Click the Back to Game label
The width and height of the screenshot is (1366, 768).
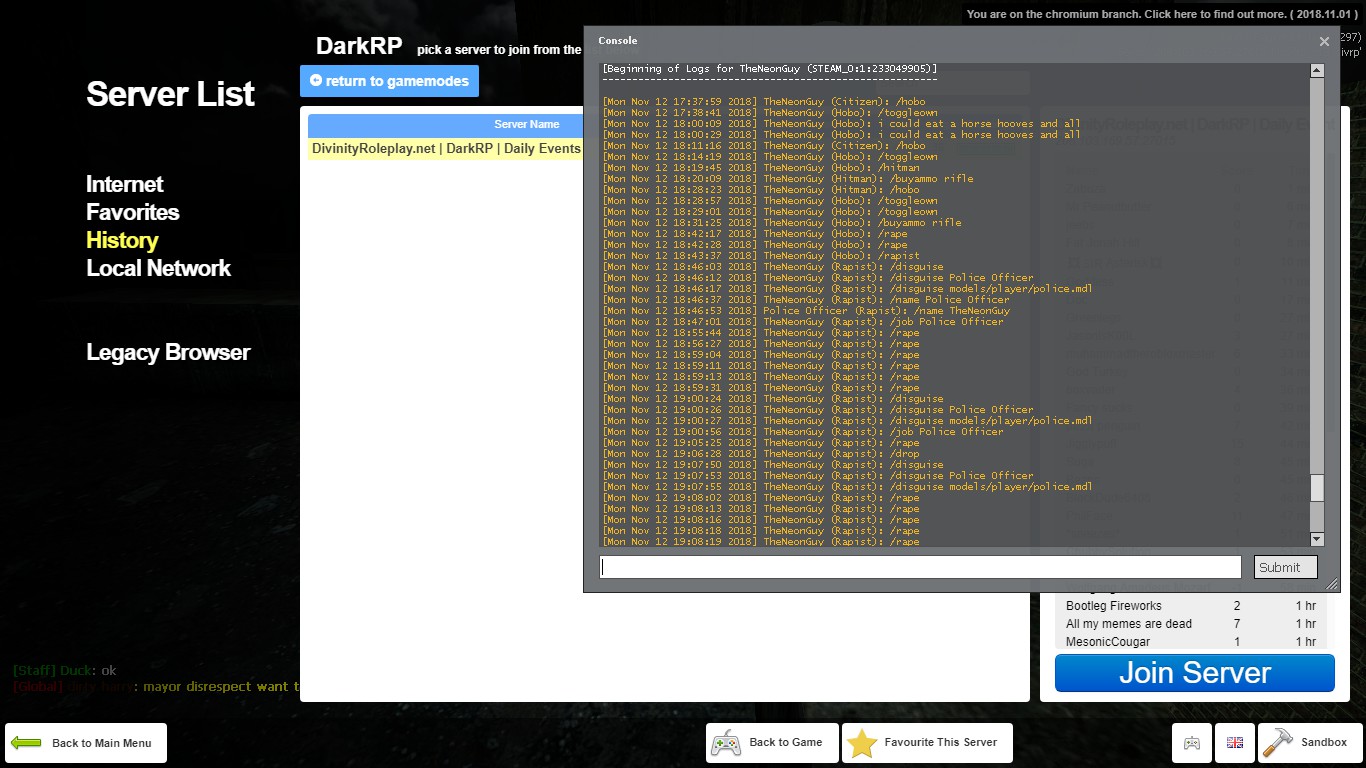tap(786, 742)
